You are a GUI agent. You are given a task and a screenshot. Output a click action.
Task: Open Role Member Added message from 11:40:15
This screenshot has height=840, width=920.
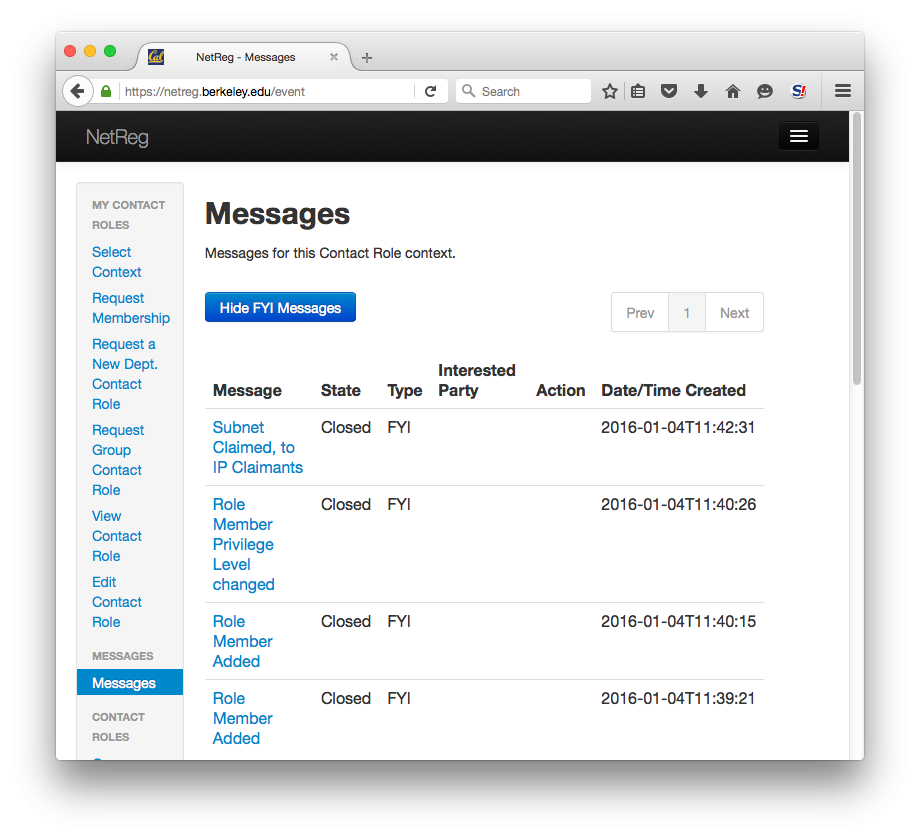tap(242, 641)
